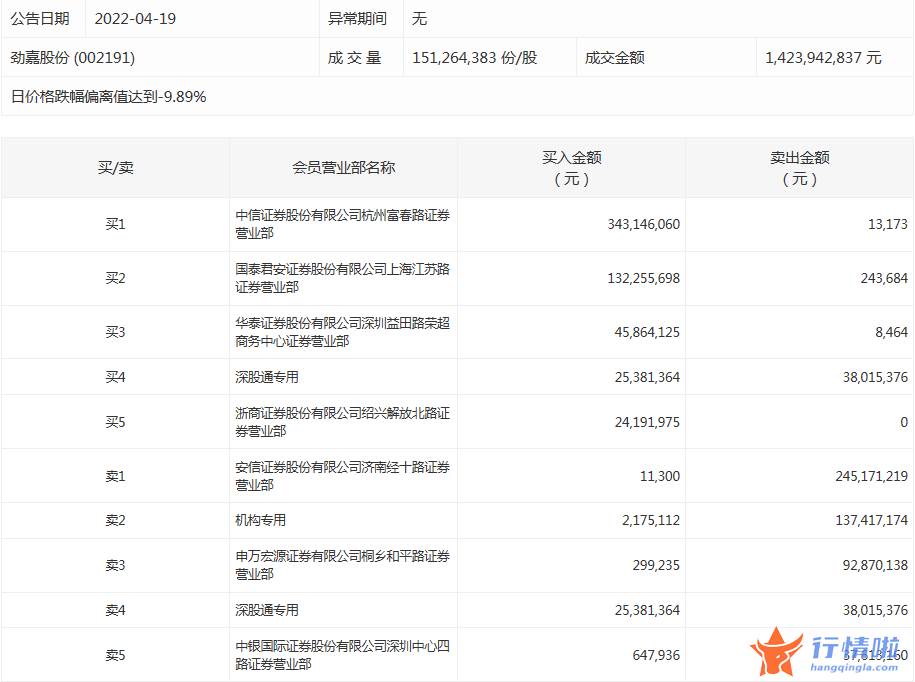Select sell amount 243,684
Screen dimensions: 915x682
pyautogui.click(x=884, y=278)
